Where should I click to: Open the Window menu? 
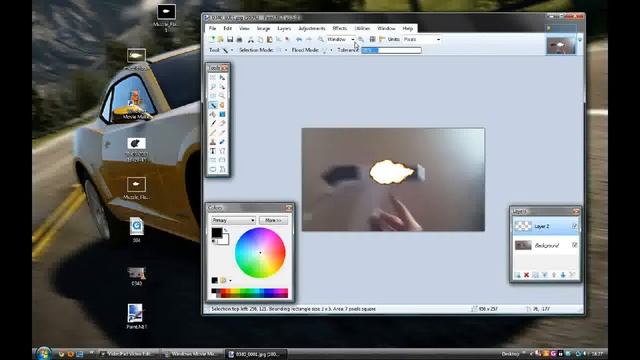(386, 29)
